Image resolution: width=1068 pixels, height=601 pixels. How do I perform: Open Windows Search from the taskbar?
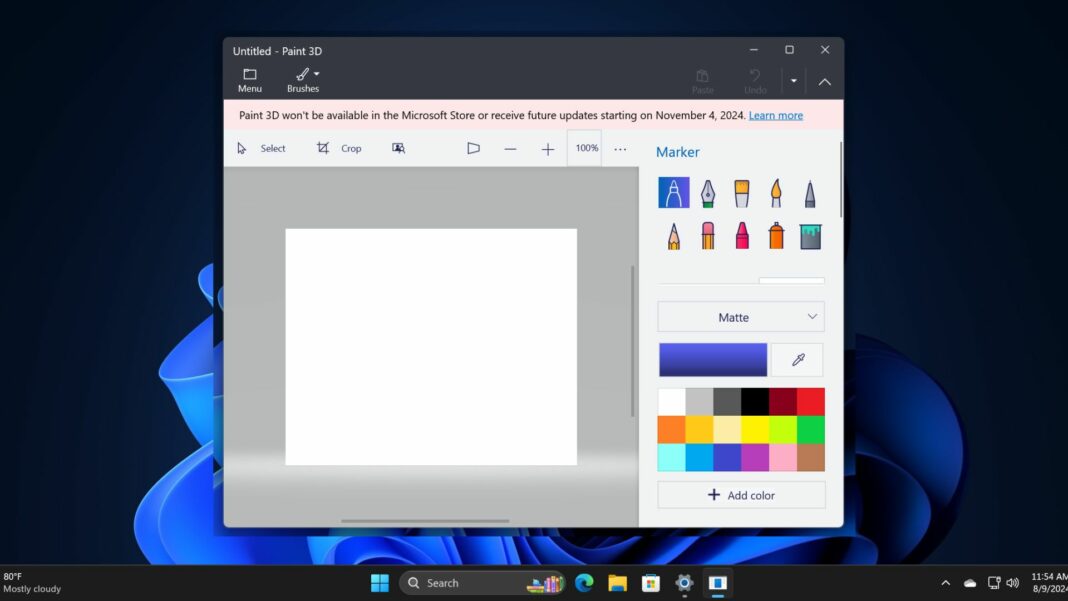coord(440,582)
